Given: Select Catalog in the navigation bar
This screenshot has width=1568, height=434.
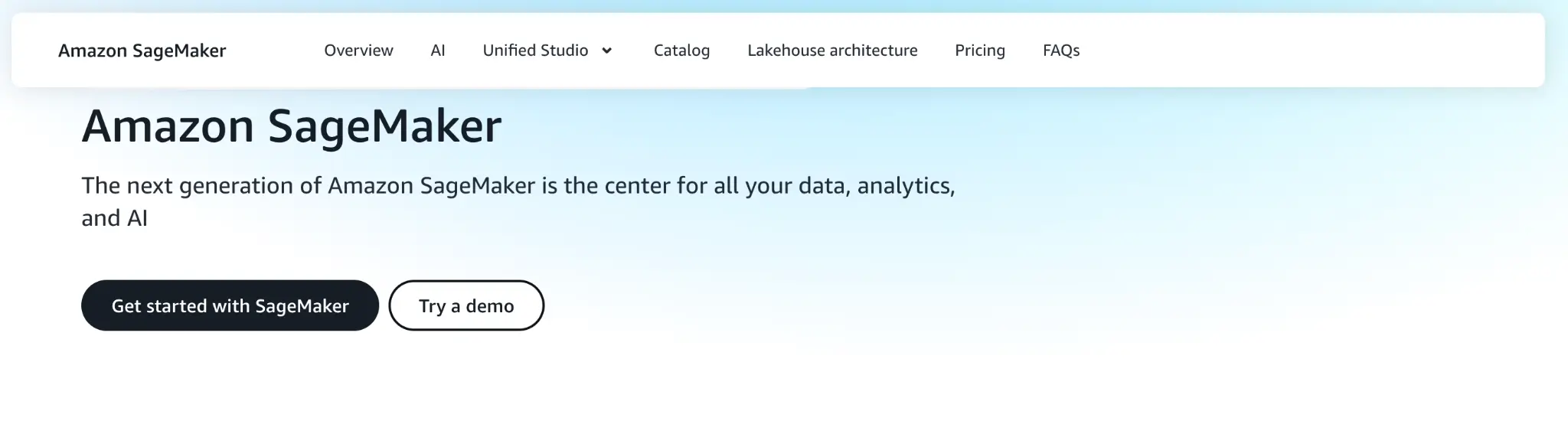Looking at the screenshot, I should click(681, 51).
